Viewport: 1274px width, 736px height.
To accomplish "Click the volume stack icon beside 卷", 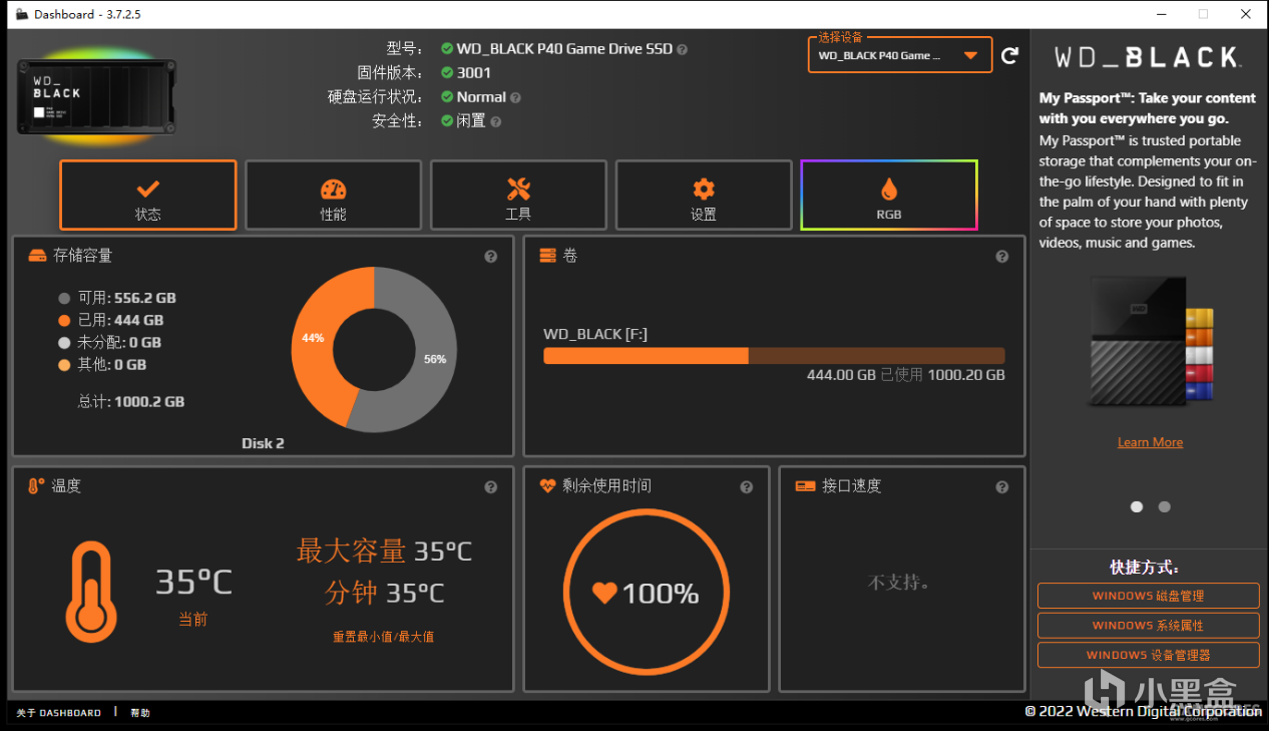I will [x=548, y=256].
